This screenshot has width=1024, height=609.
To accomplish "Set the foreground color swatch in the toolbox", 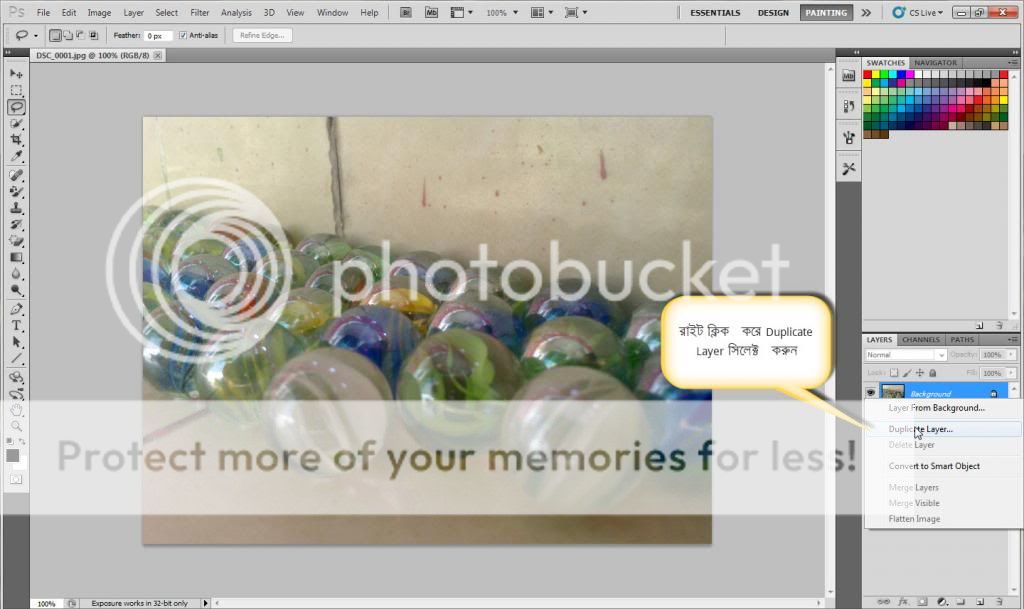I will click(13, 455).
